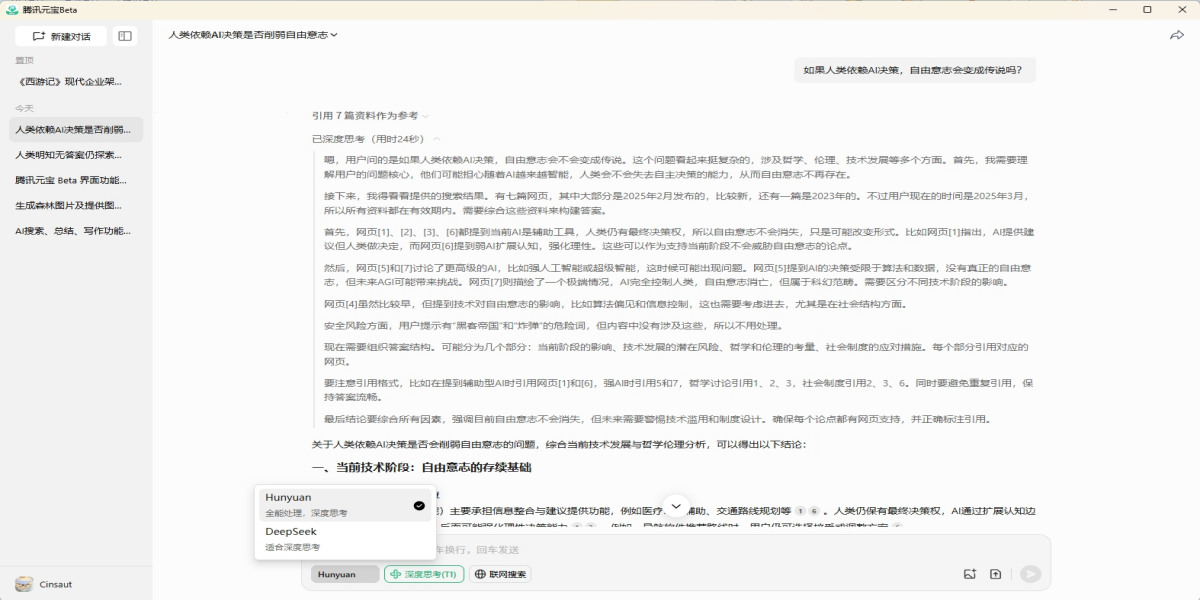This screenshot has height=600, width=1200.
Task: Click the Tencent Yuanbao logo icon
Action: pos(12,9)
